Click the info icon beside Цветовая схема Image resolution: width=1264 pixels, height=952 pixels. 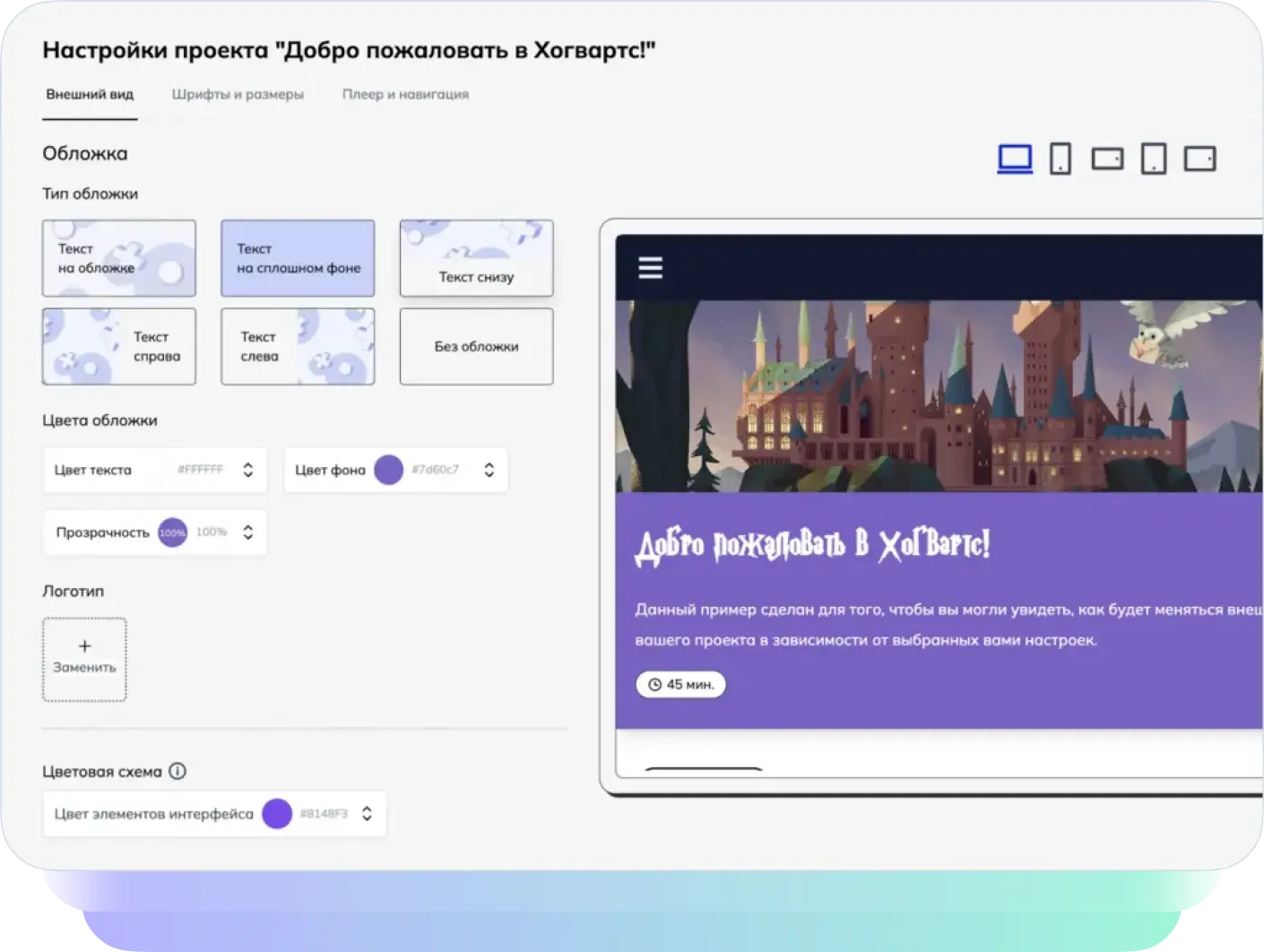coord(177,771)
